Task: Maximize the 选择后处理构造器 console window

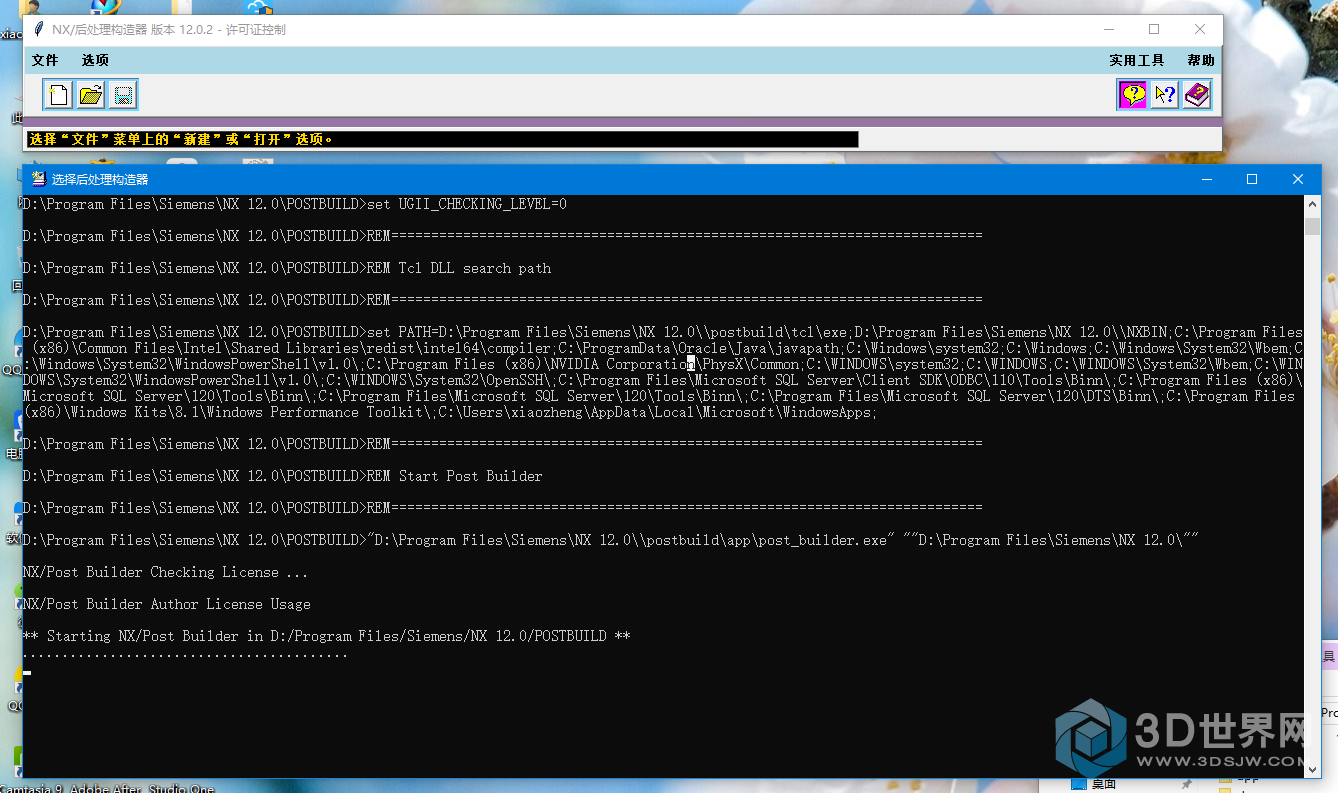Action: [1252, 179]
